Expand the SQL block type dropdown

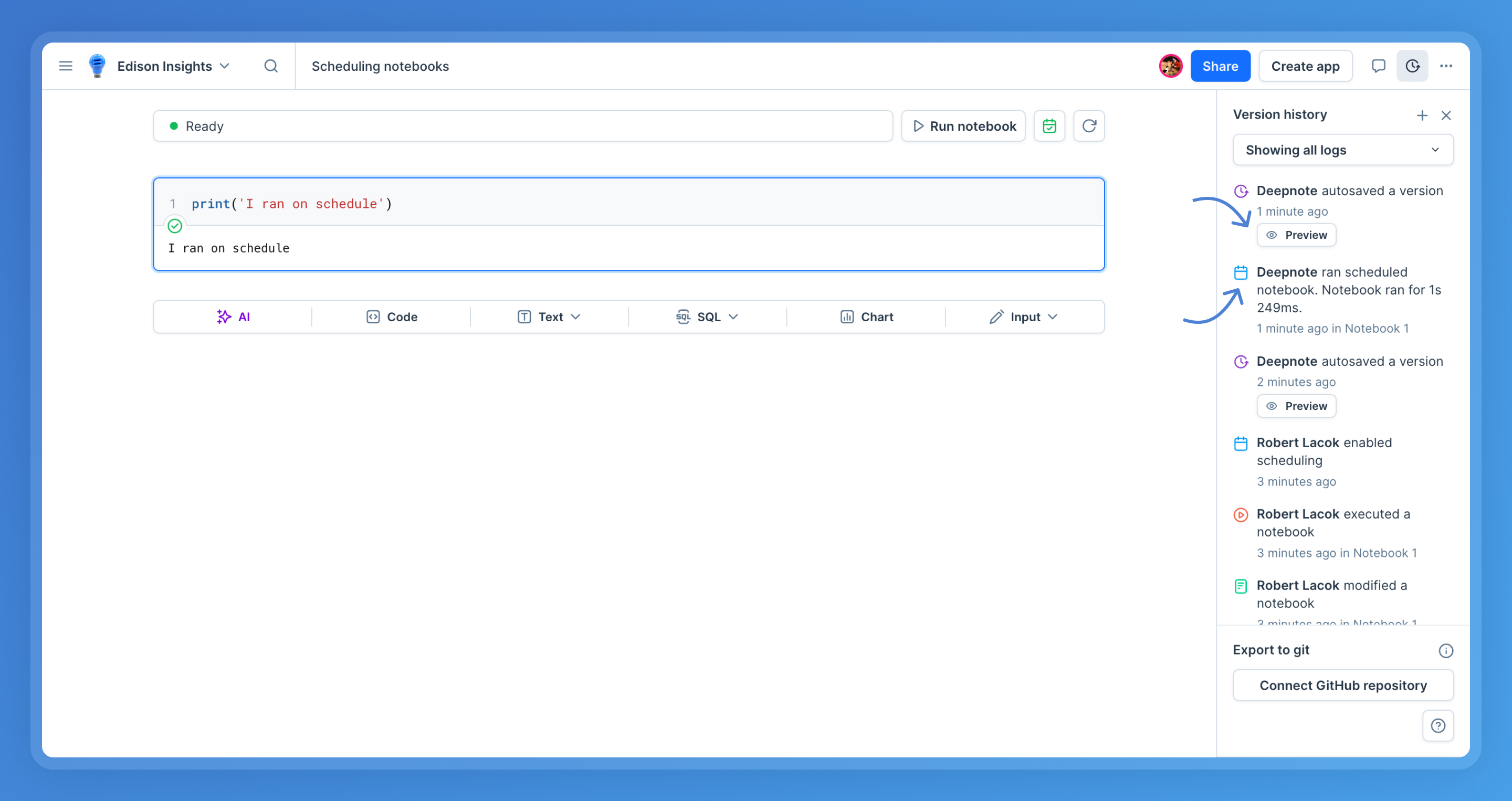733,317
